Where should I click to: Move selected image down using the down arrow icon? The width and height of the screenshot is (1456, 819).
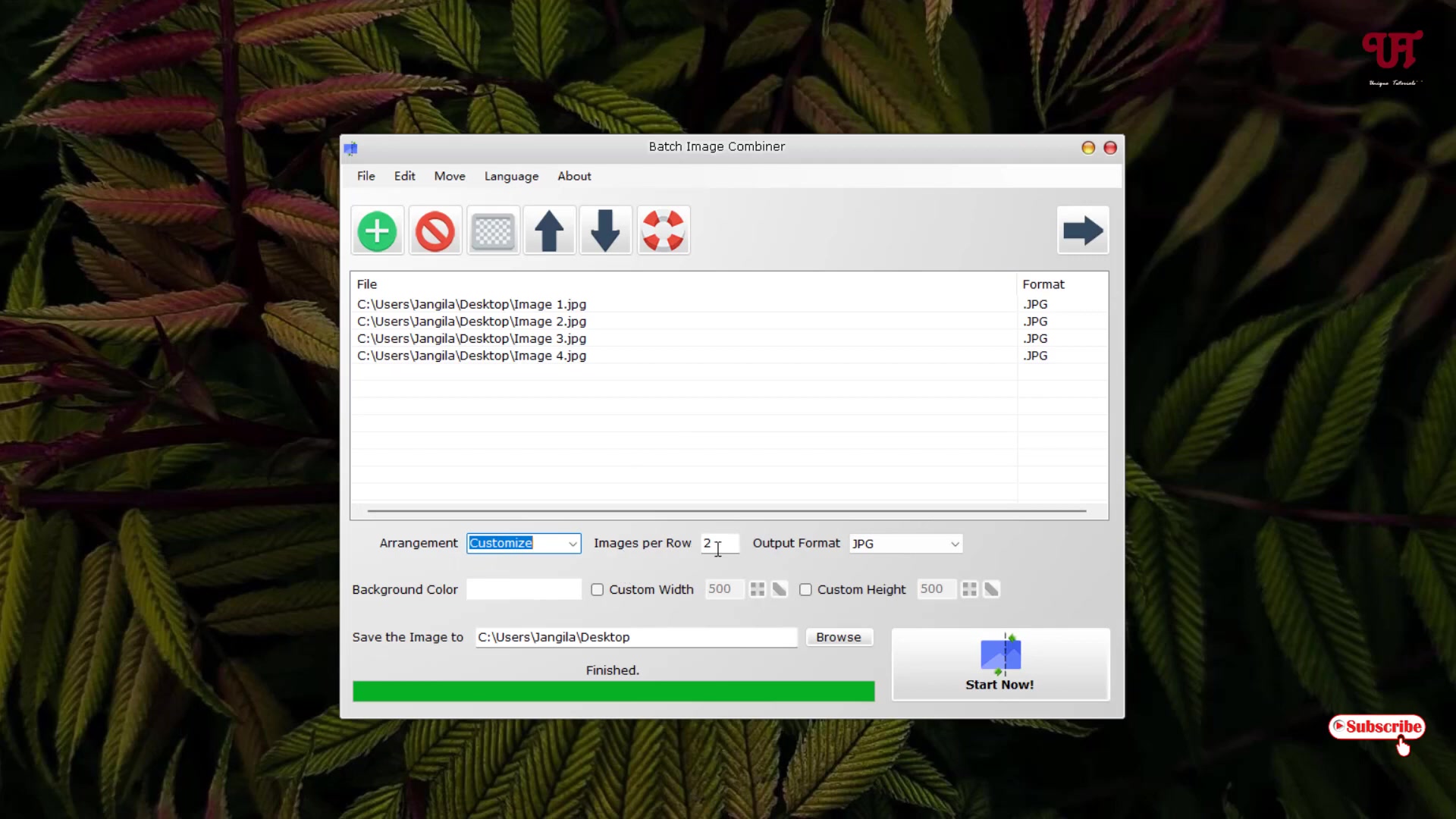click(605, 231)
